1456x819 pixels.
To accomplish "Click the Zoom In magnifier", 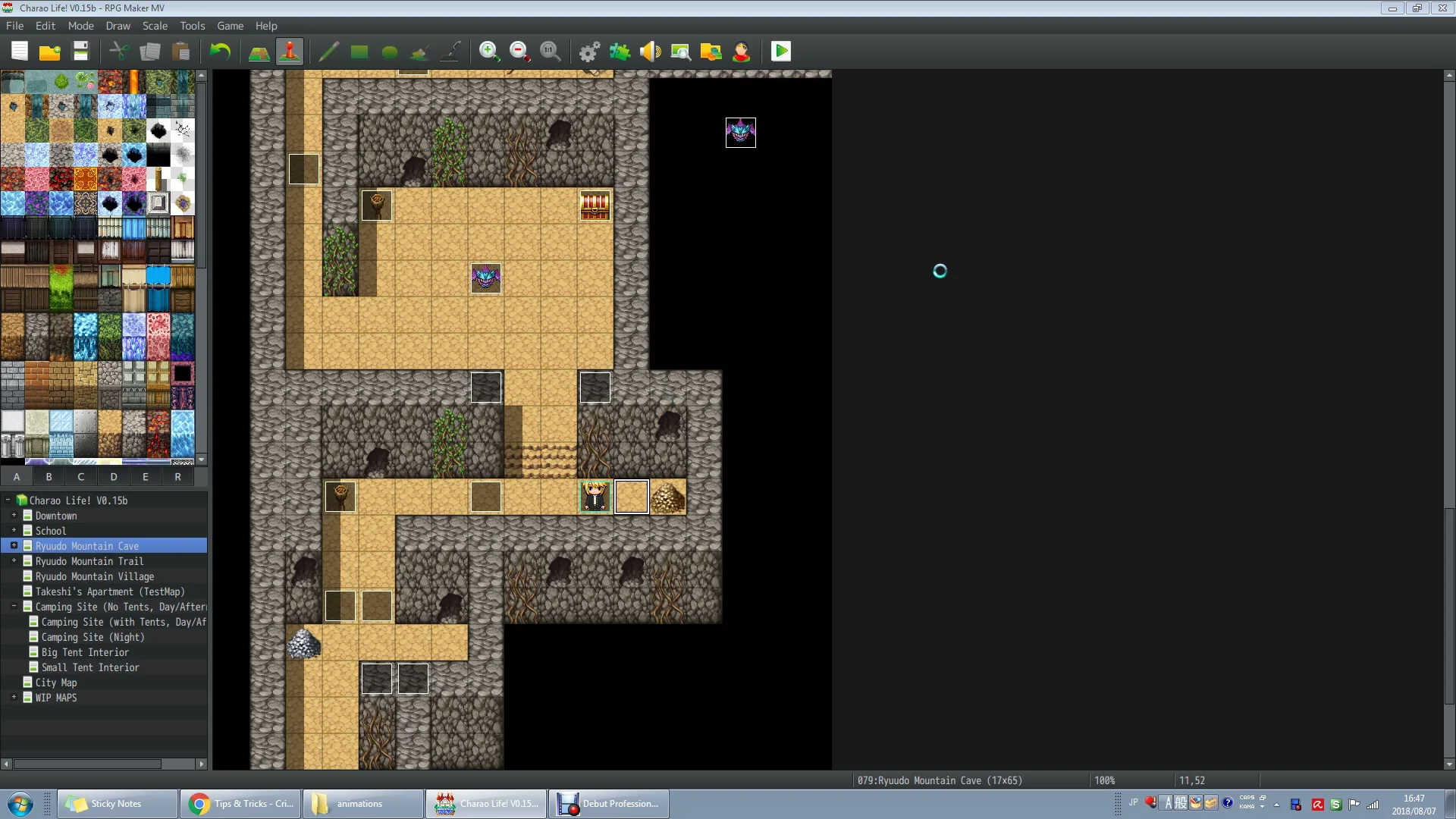I will point(489,52).
